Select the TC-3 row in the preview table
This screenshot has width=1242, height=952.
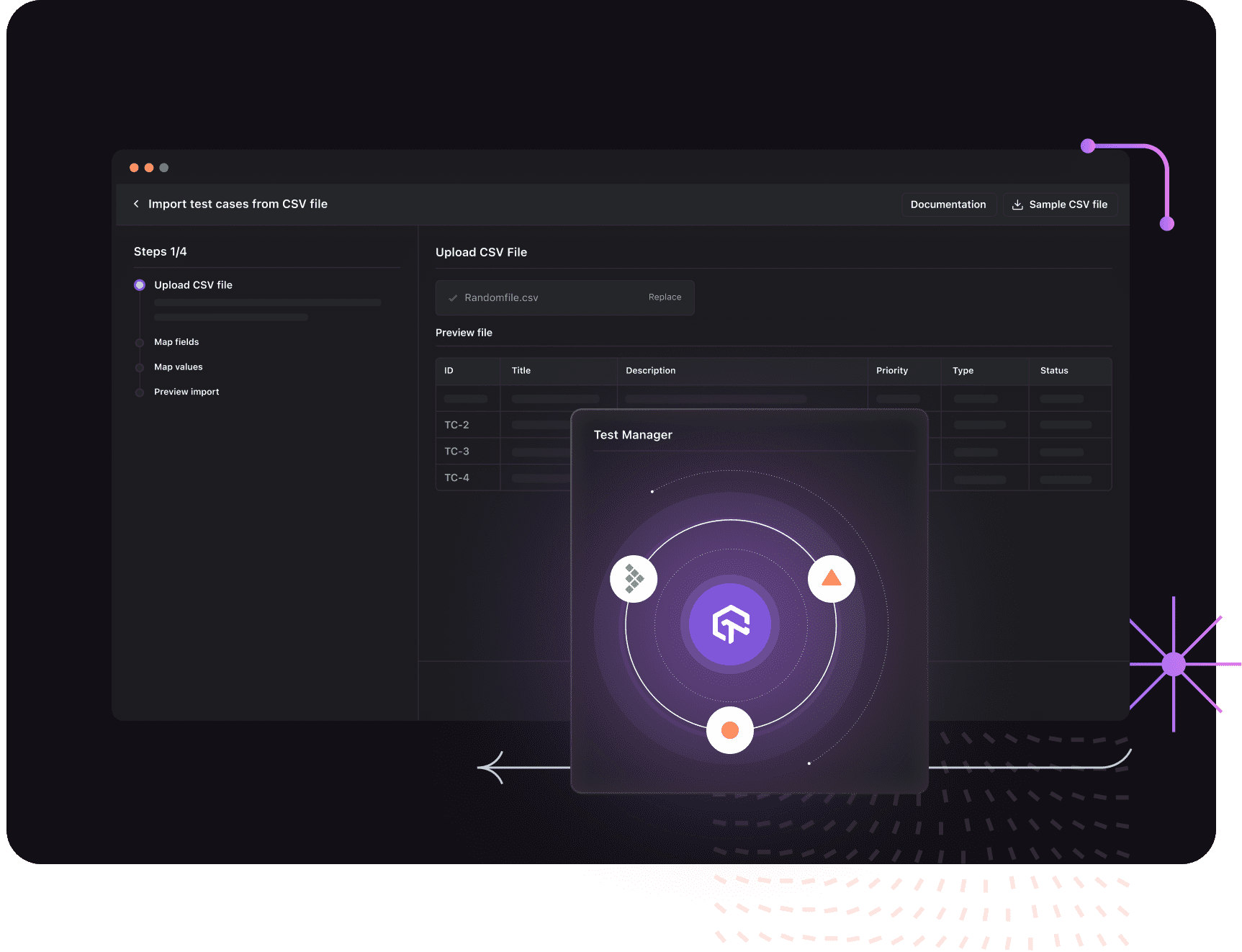[456, 452]
